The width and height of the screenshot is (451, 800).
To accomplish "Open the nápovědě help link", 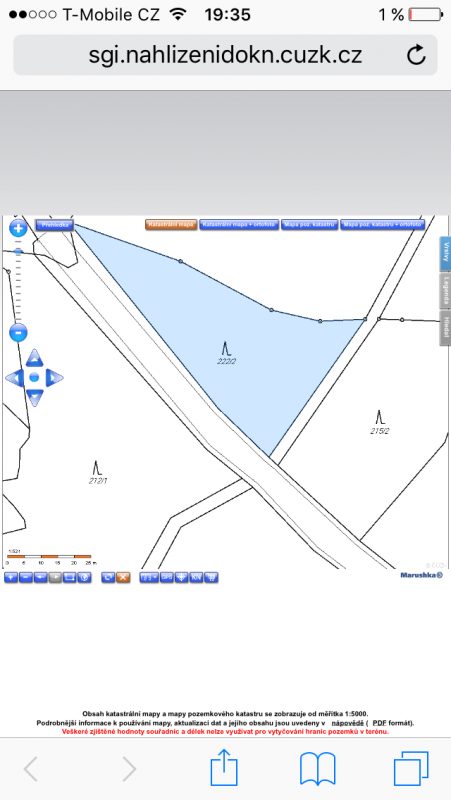I will click(347, 723).
